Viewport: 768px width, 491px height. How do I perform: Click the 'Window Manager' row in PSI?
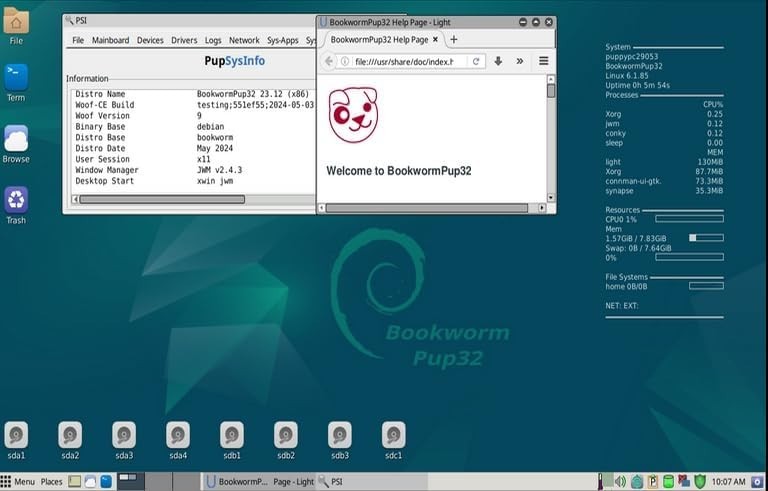193,170
